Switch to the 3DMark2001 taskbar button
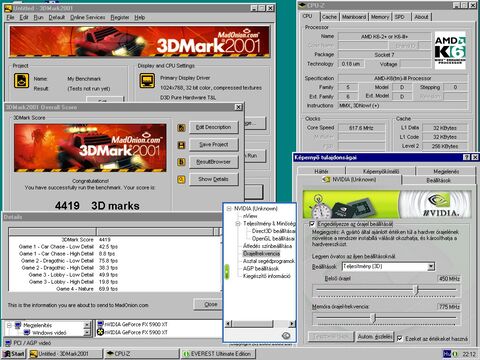 65,354
